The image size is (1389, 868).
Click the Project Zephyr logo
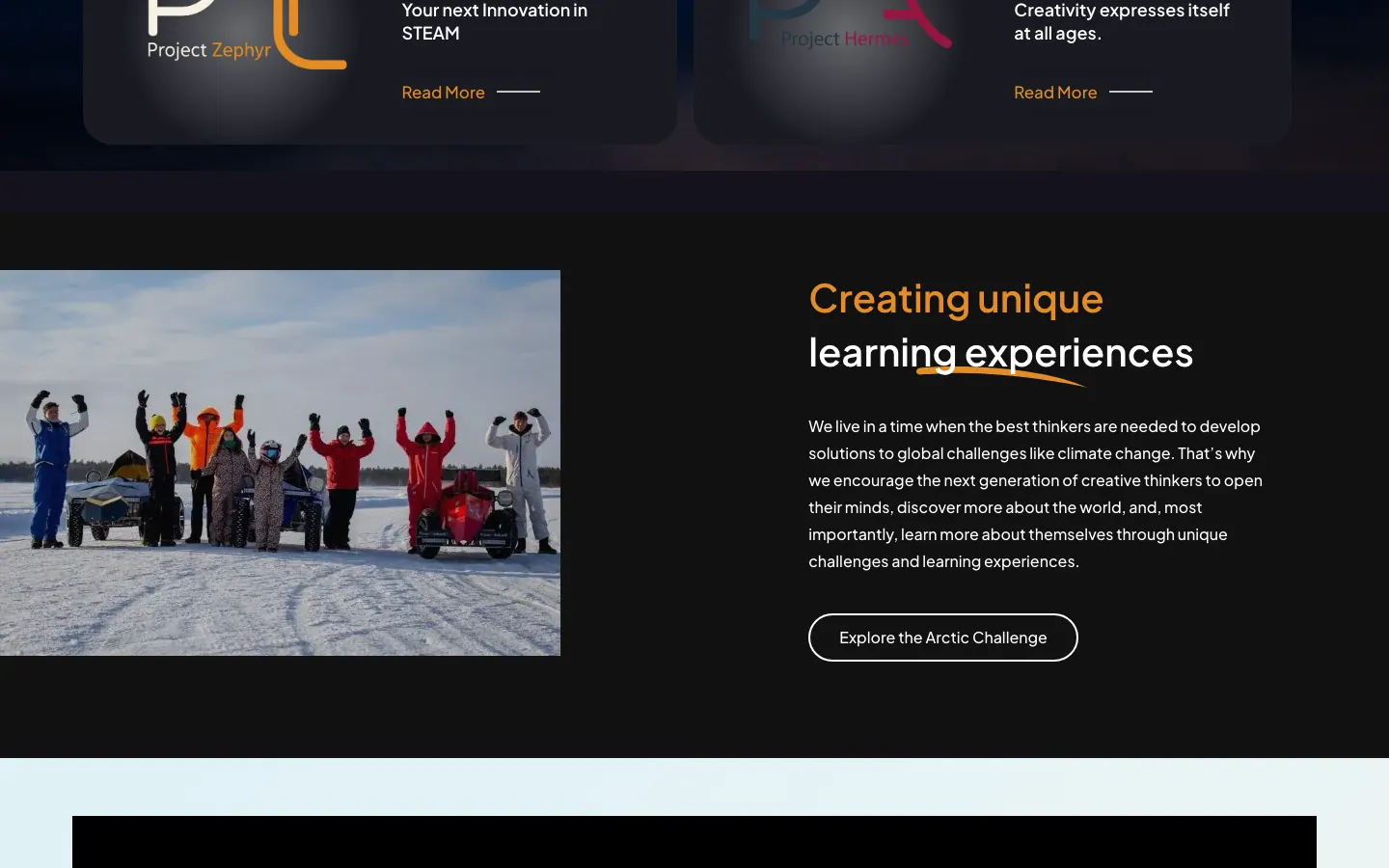[x=247, y=35]
